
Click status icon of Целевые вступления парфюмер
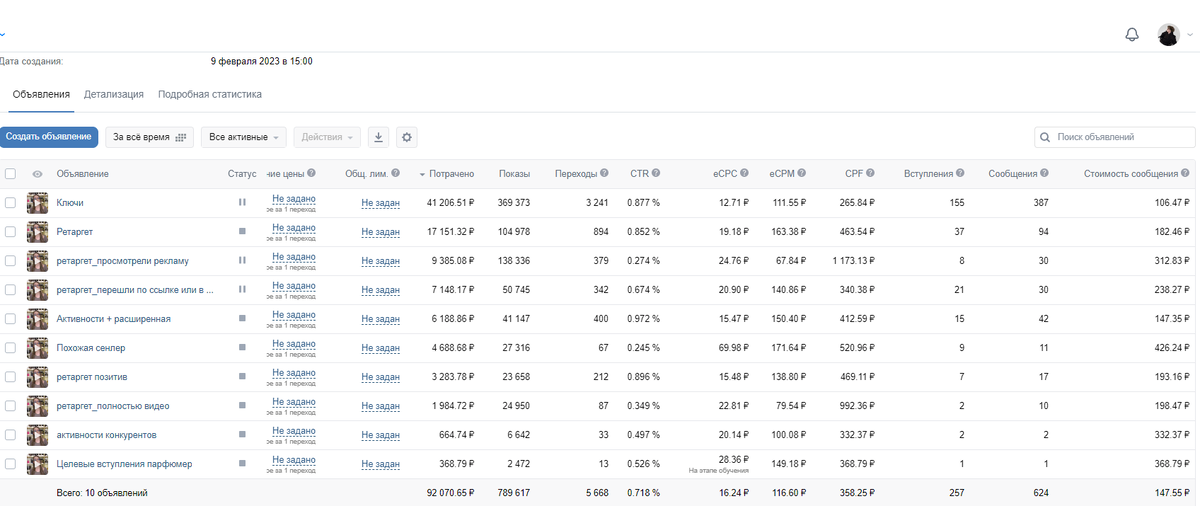pos(242,464)
